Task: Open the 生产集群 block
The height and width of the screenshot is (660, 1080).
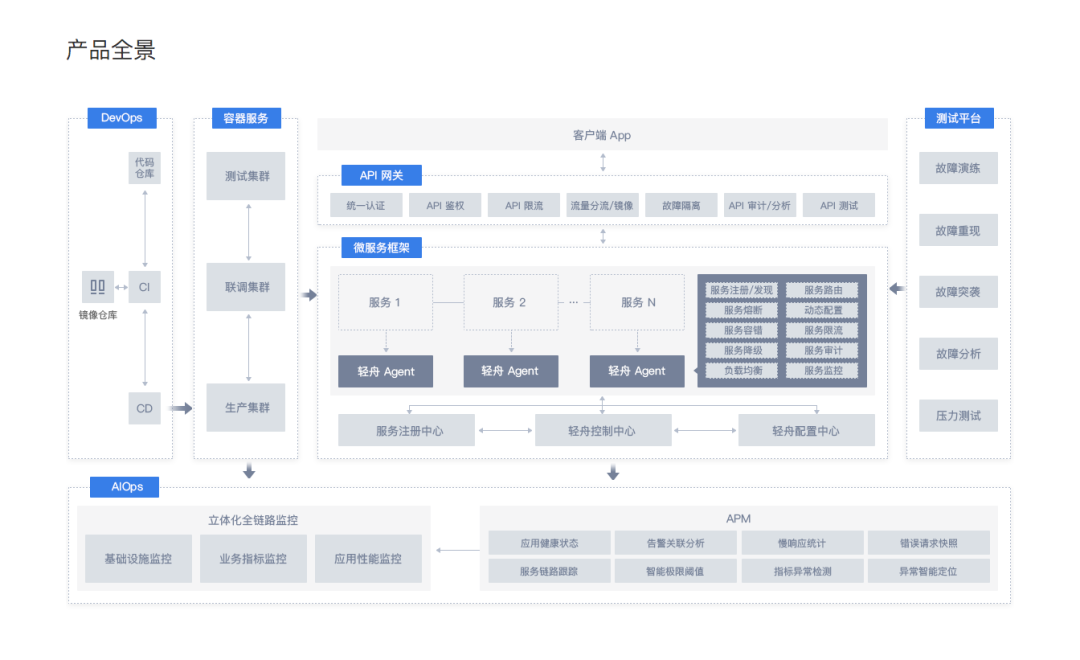Action: 246,407
